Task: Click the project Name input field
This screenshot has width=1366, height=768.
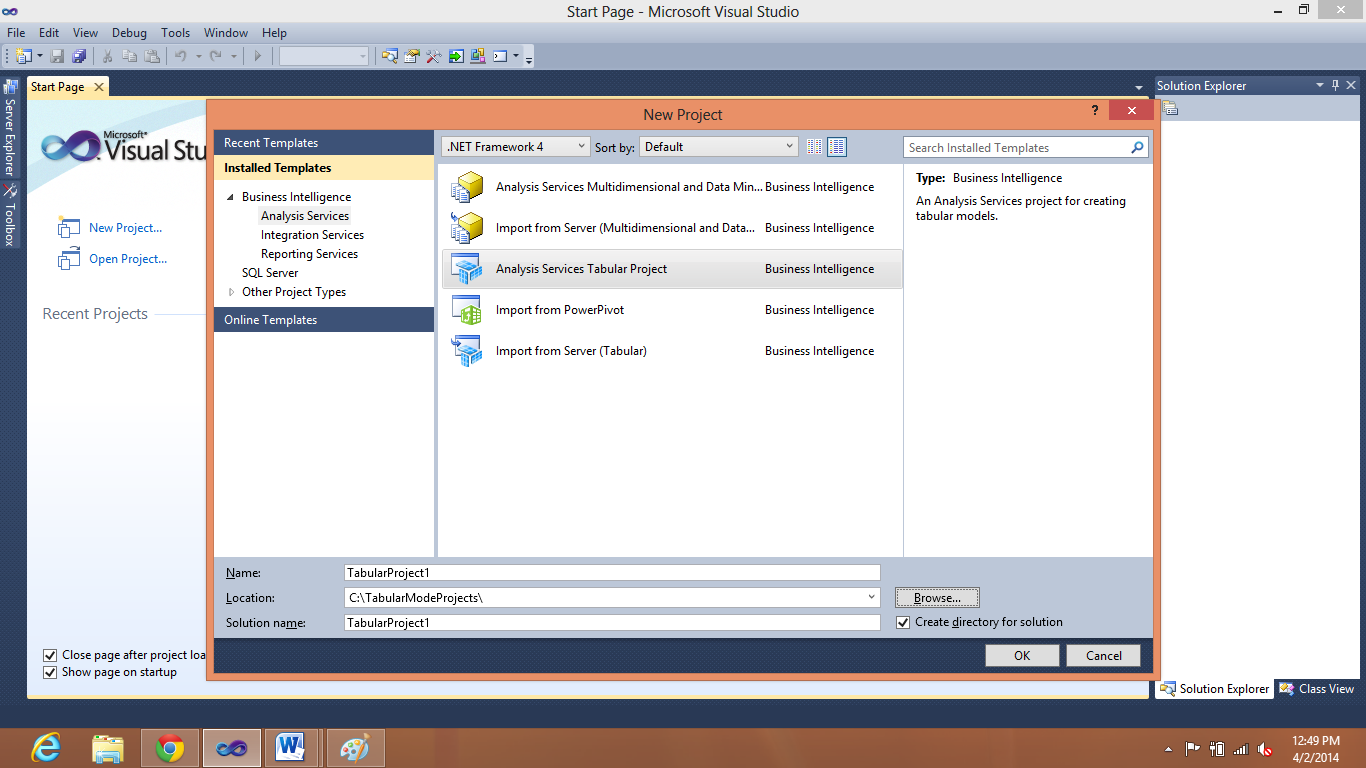Action: pyautogui.click(x=612, y=573)
